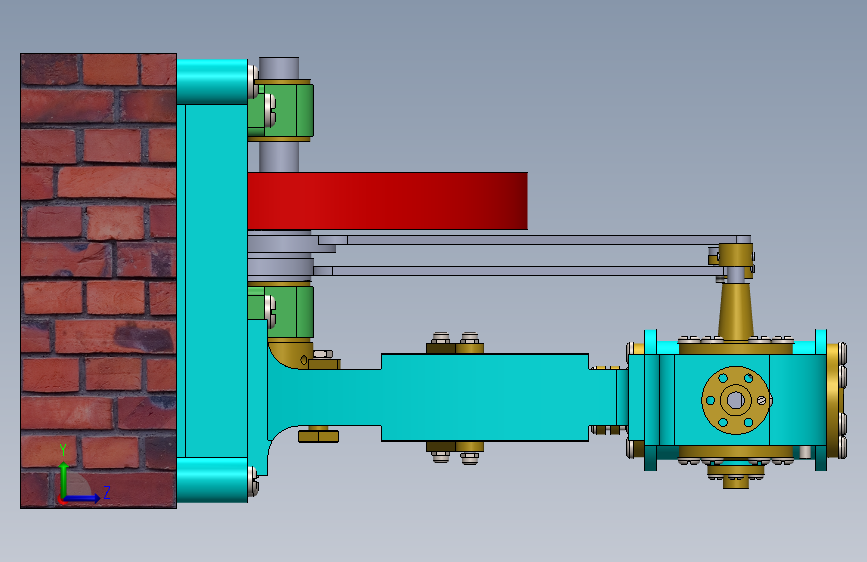This screenshot has width=867, height=562.
Task: Select the lower gray connecting rod
Action: [517, 270]
